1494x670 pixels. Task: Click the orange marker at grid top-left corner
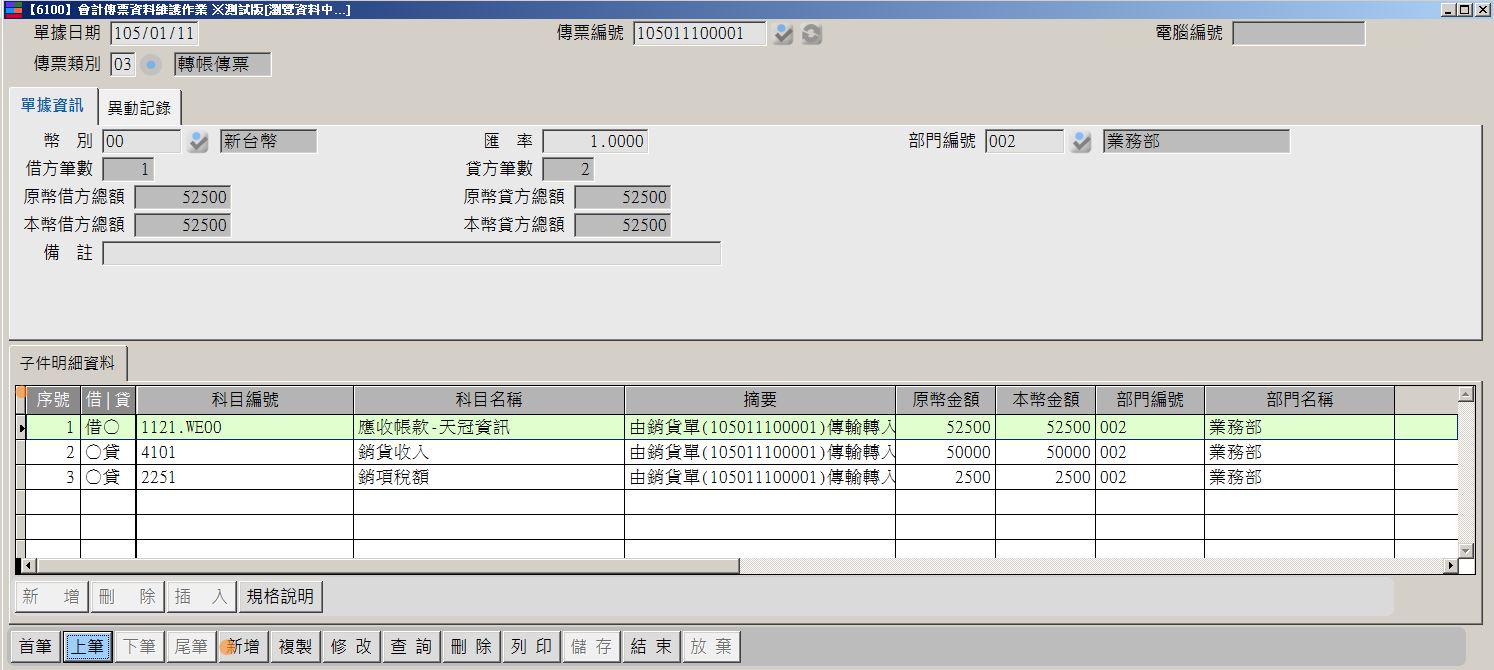pyautogui.click(x=21, y=392)
